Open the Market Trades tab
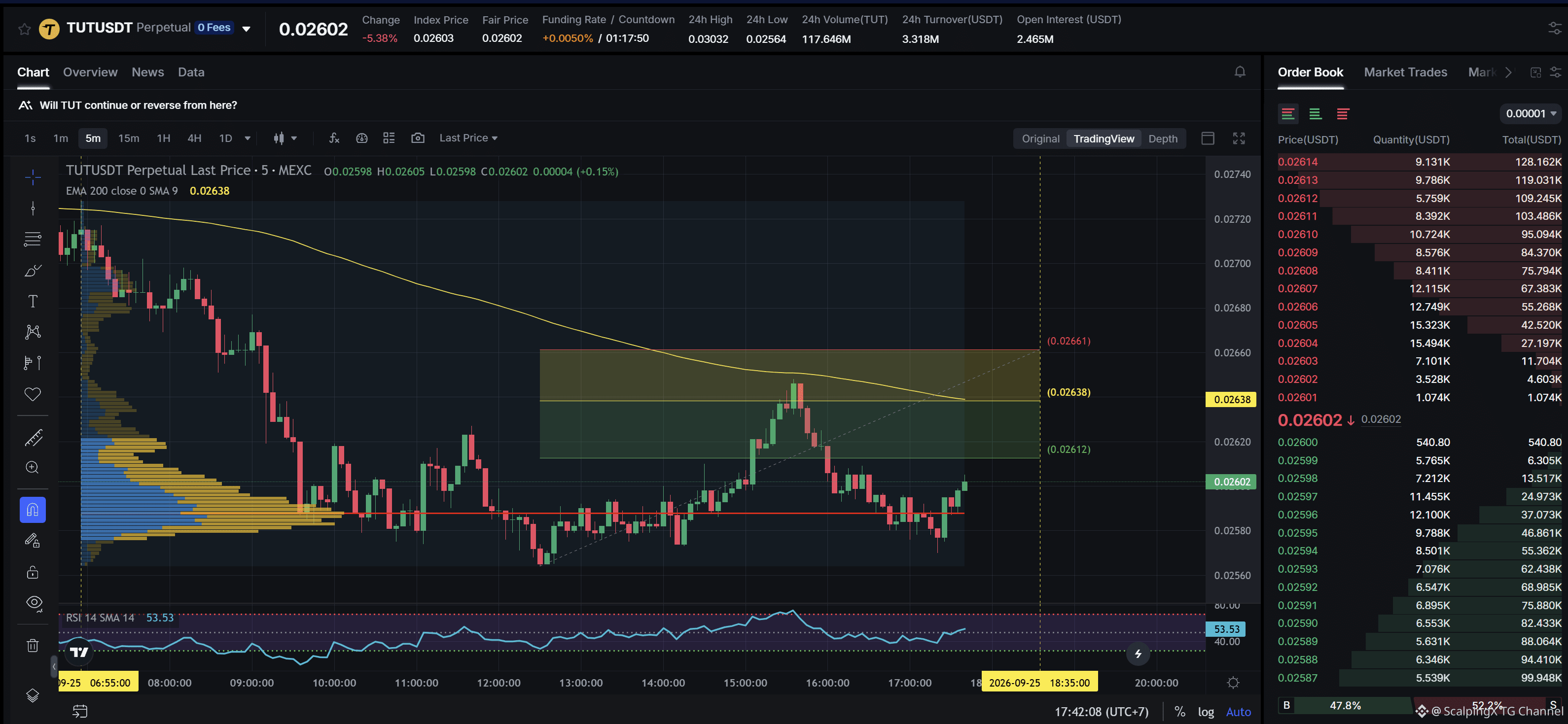 (1405, 72)
